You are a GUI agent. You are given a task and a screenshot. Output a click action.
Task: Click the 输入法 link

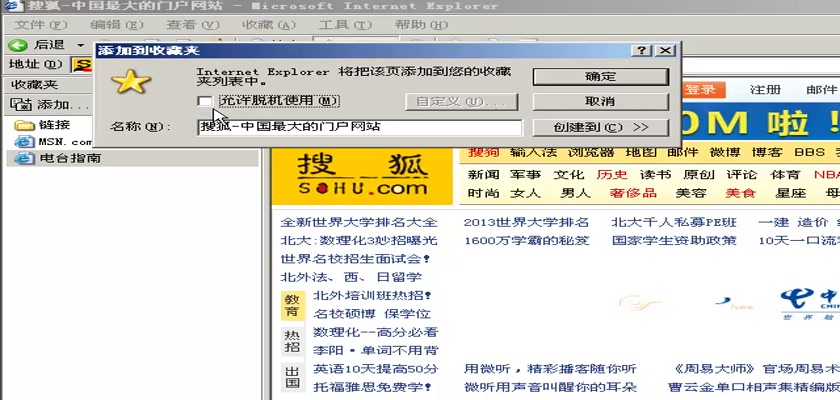point(533,152)
